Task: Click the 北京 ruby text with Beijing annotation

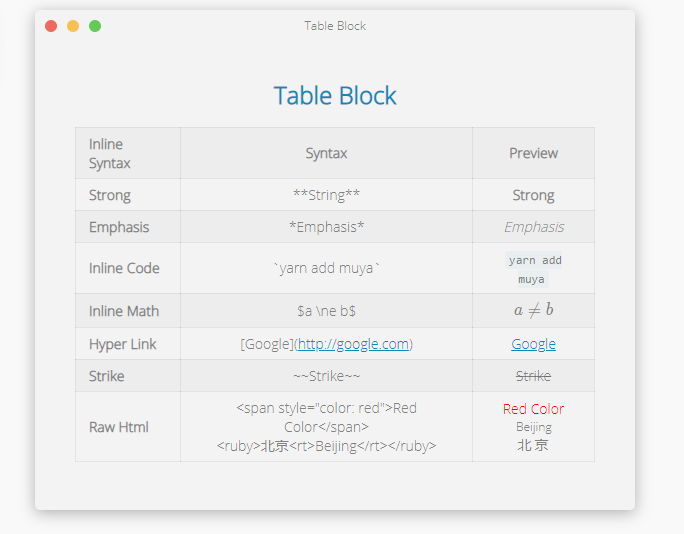Action: pos(533,437)
